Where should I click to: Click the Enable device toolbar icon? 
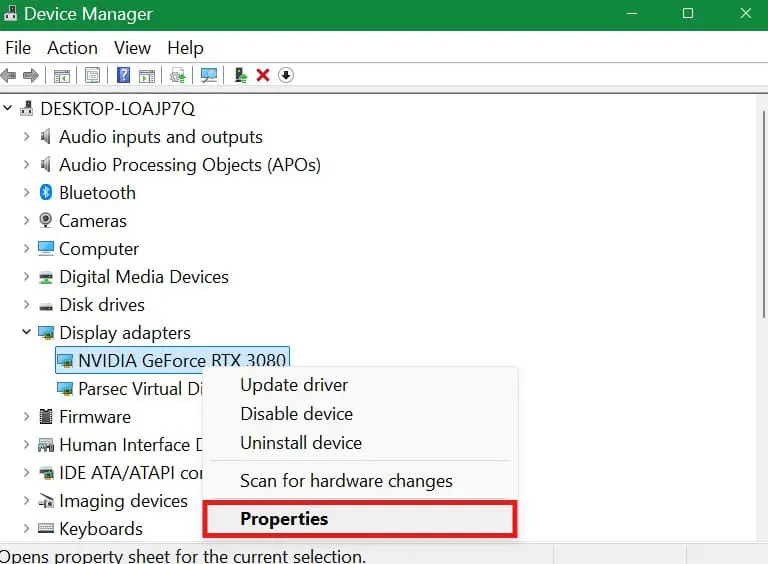click(240, 75)
